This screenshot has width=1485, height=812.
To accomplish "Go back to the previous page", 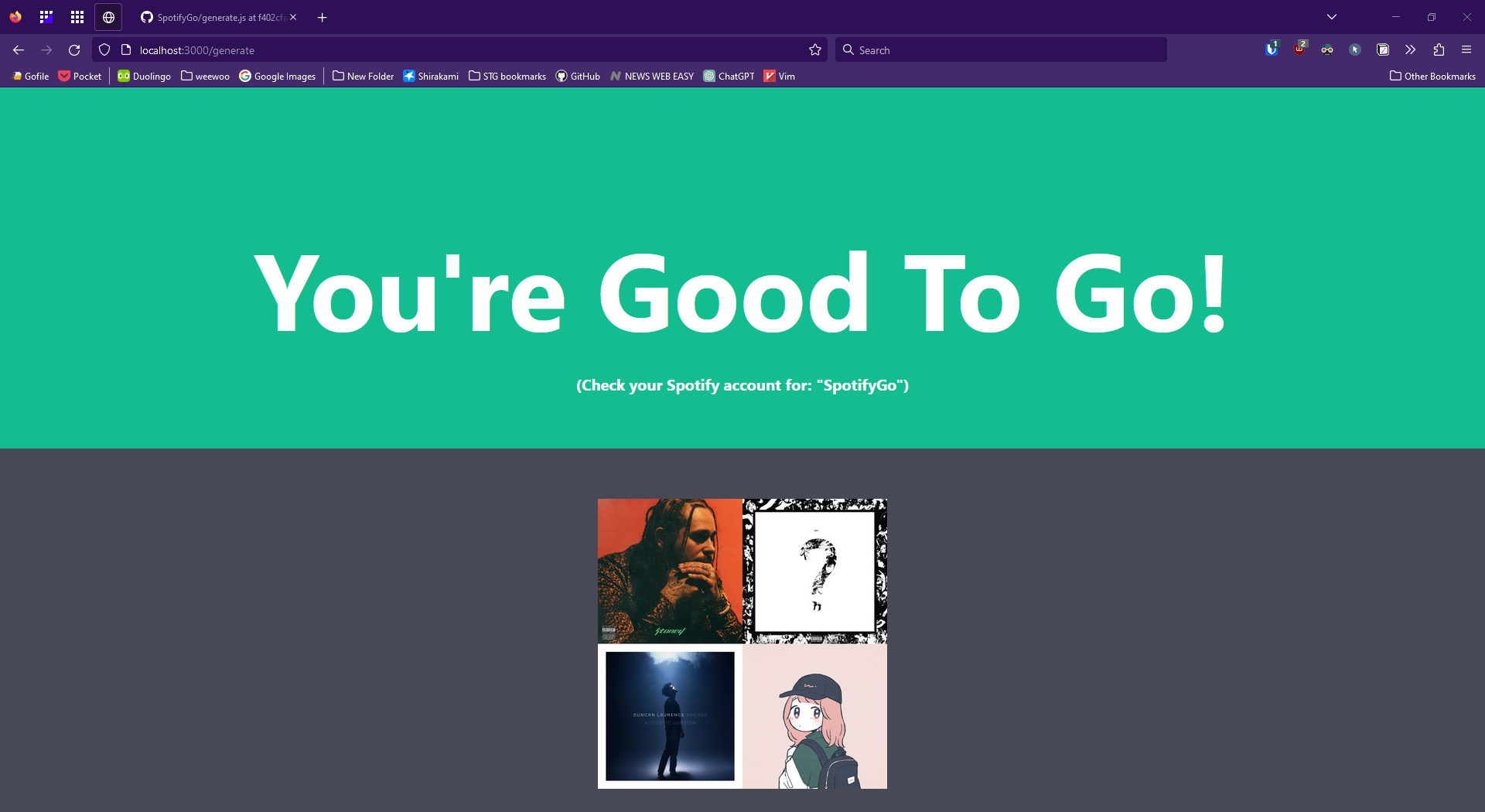I will [x=19, y=50].
